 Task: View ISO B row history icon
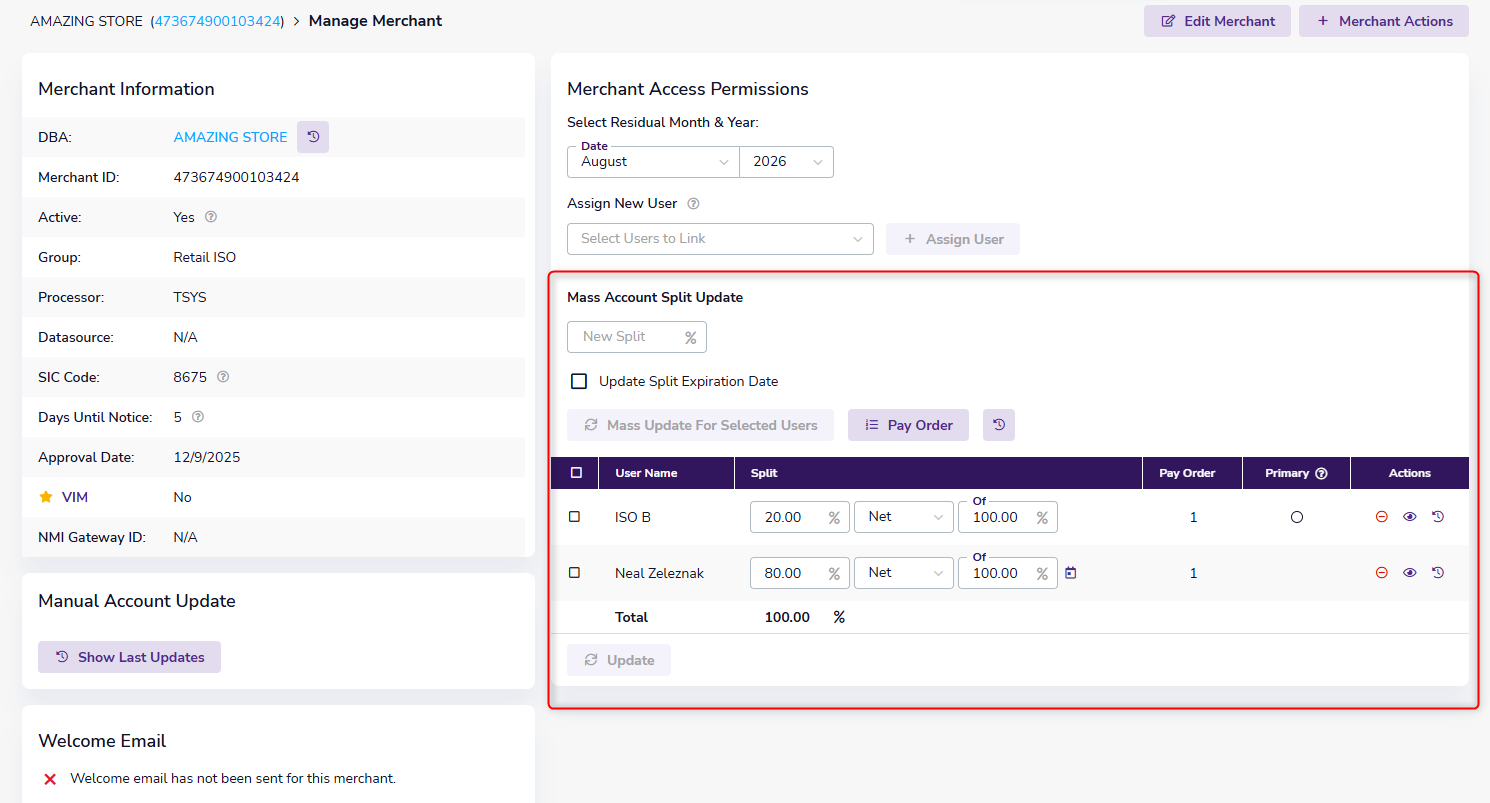[1438, 517]
